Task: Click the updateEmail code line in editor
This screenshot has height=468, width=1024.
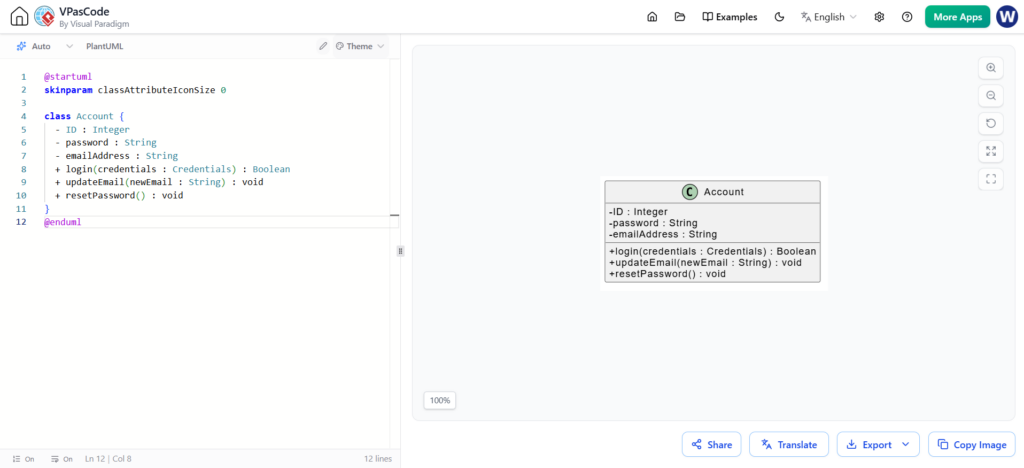Action: pos(159,182)
